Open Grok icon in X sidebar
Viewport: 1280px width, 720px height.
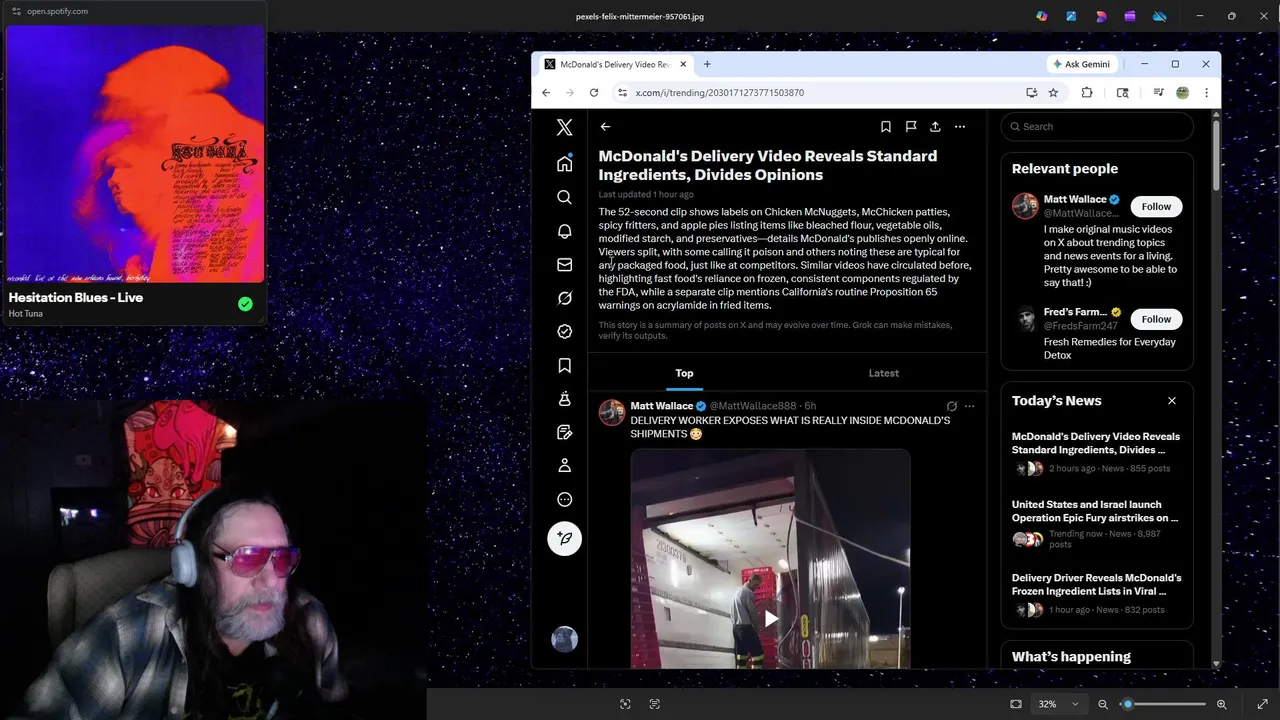pyautogui.click(x=564, y=298)
